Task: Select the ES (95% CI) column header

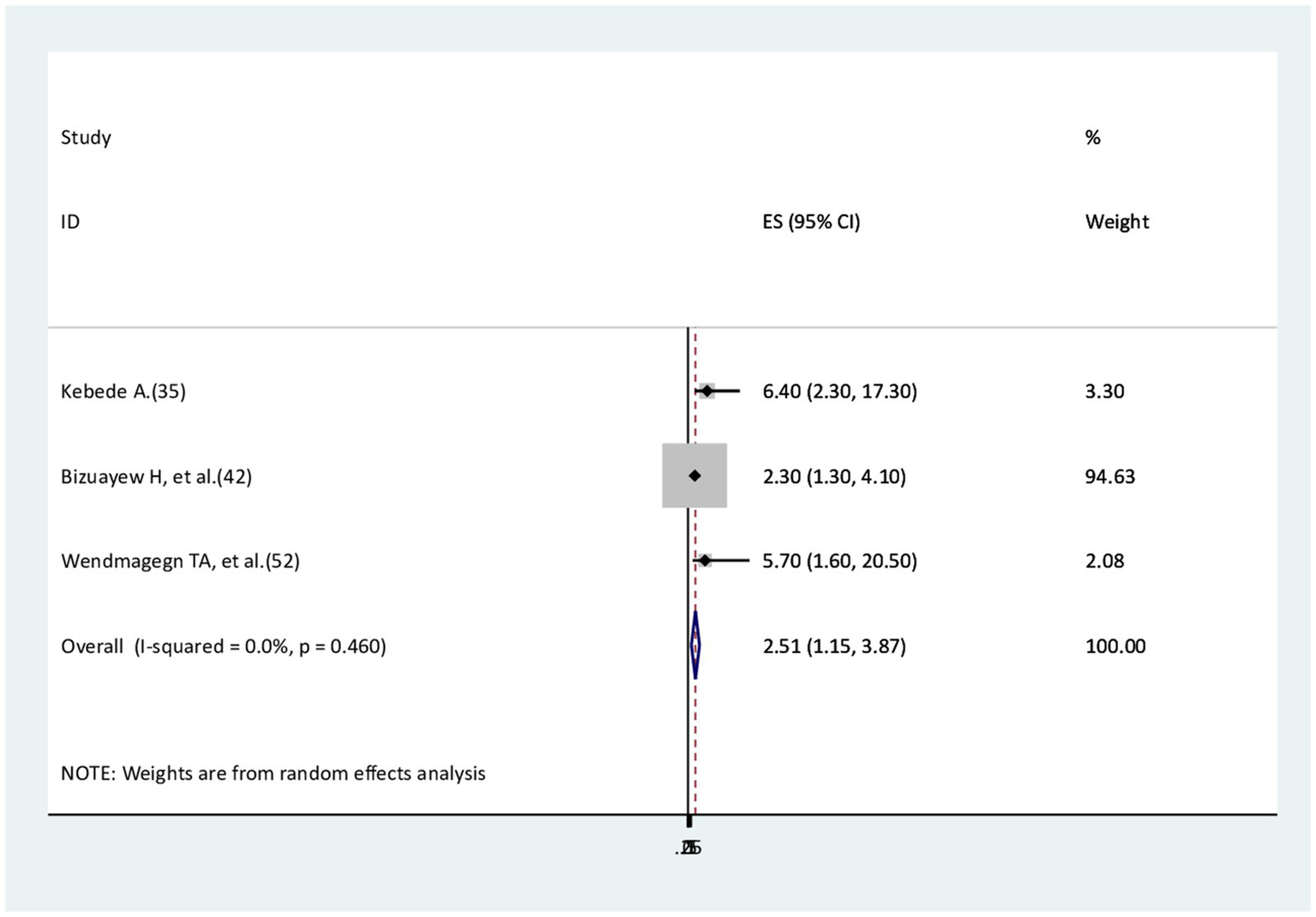Action: tap(810, 222)
